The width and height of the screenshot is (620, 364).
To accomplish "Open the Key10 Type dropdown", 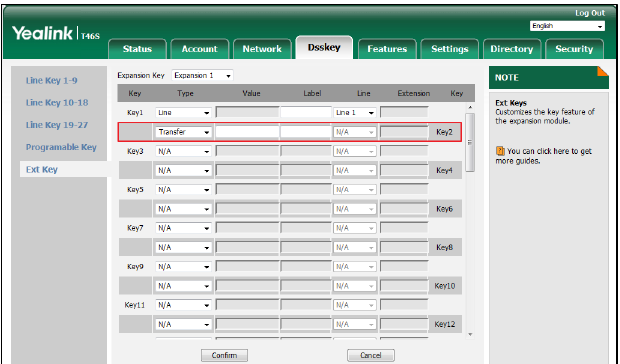I will pyautogui.click(x=183, y=286).
